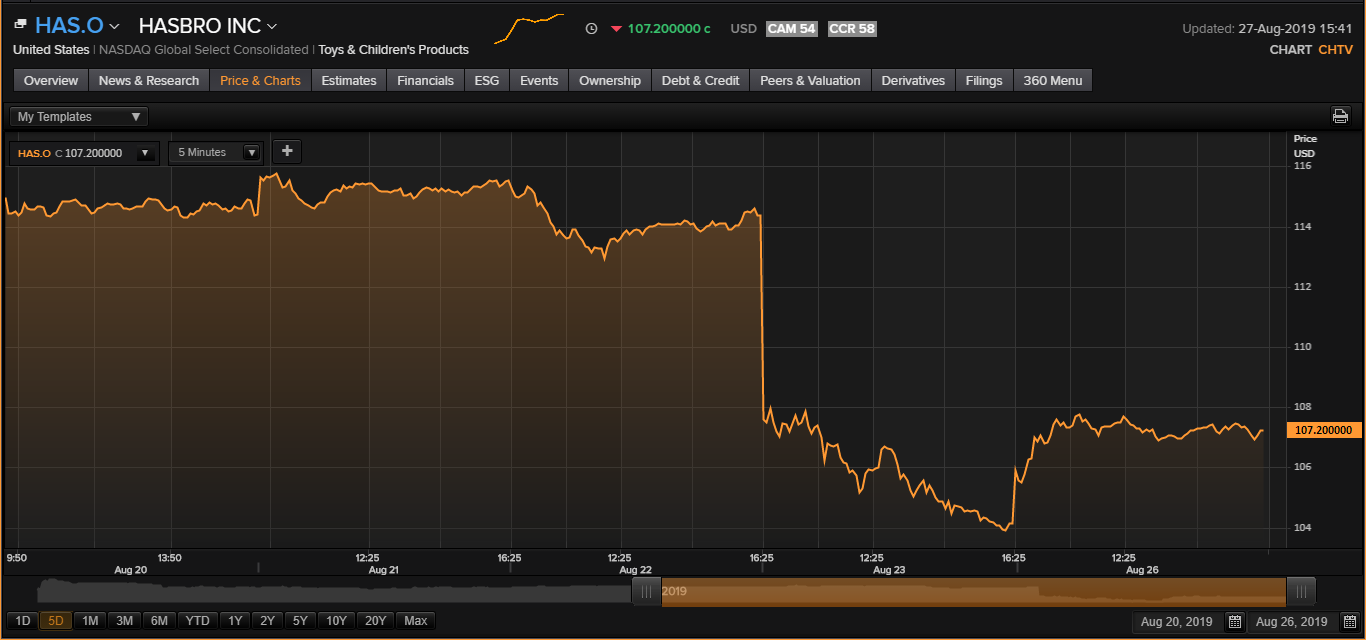Viewport: 1366px width, 640px height.
Task: Open the News & Research tab
Action: pyautogui.click(x=149, y=80)
